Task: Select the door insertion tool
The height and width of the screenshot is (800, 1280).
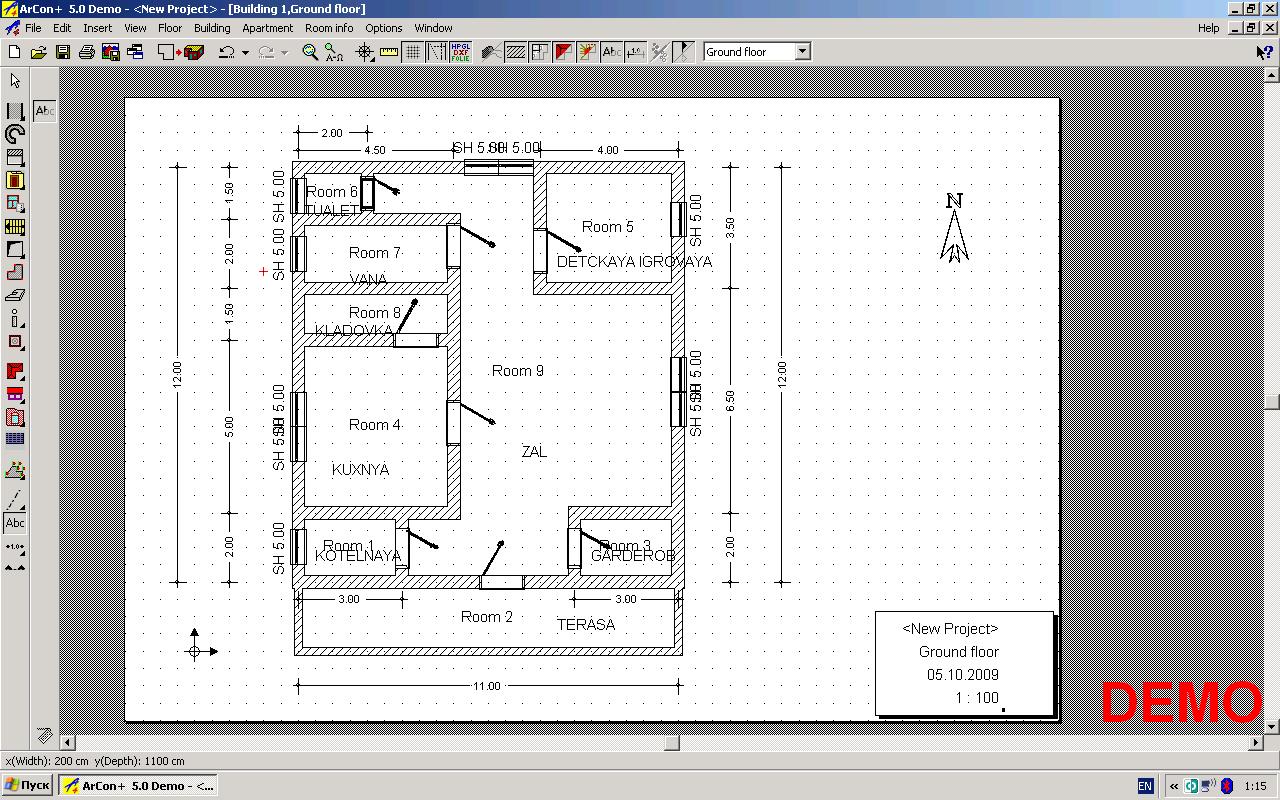Action: coord(15,180)
